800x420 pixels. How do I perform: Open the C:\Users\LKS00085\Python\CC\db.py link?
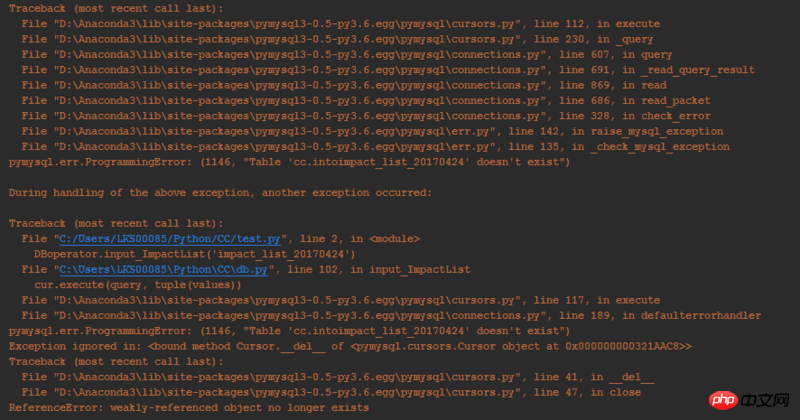tap(163, 269)
